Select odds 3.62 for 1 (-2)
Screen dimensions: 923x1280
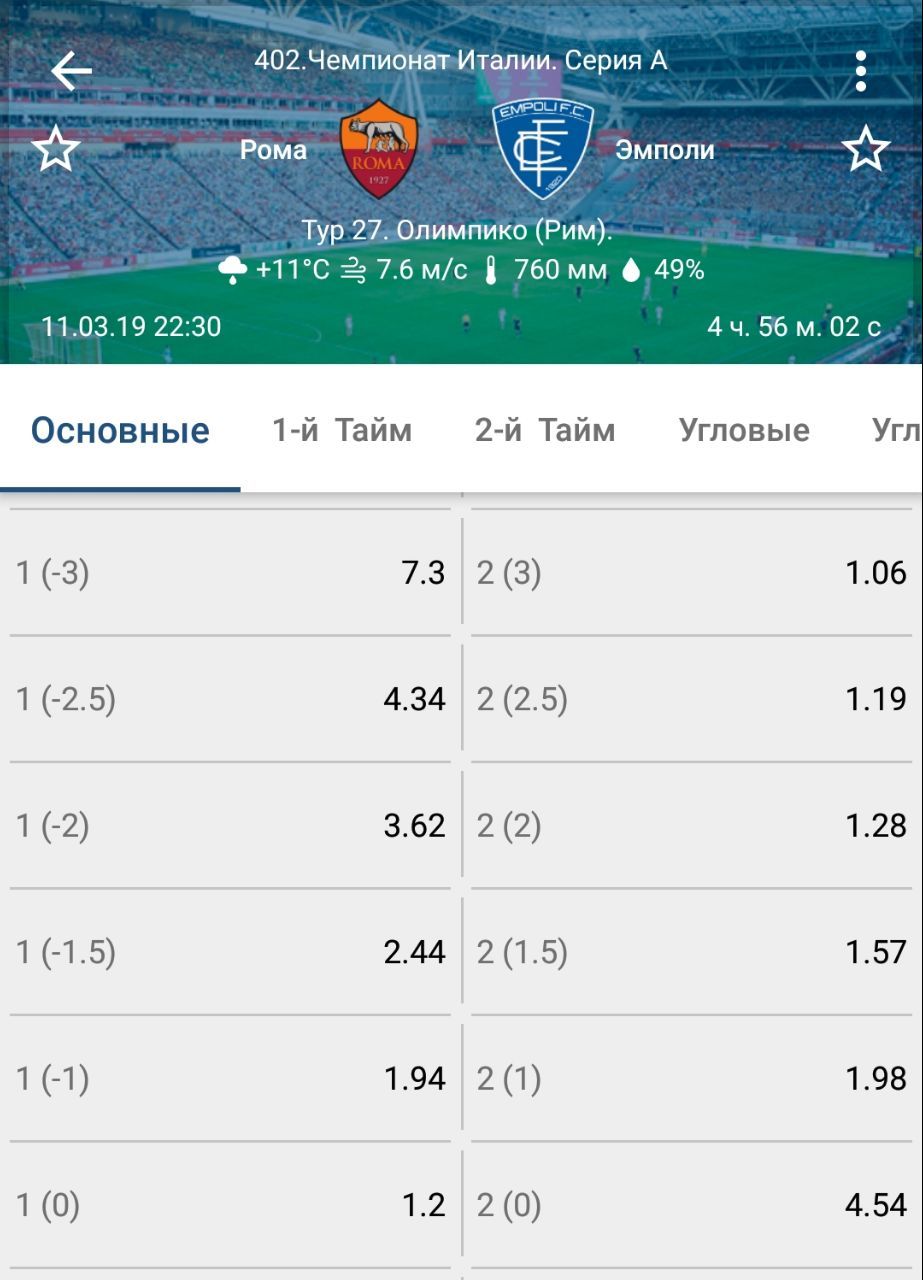230,826
